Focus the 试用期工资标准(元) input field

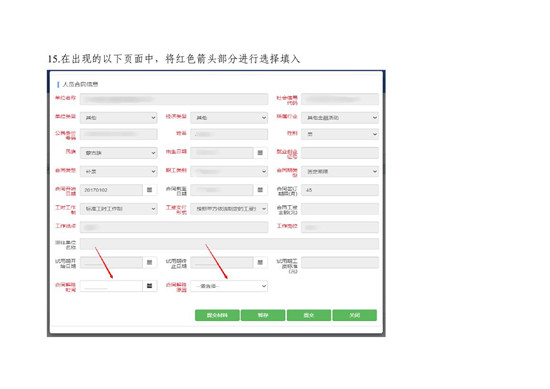[340, 262]
